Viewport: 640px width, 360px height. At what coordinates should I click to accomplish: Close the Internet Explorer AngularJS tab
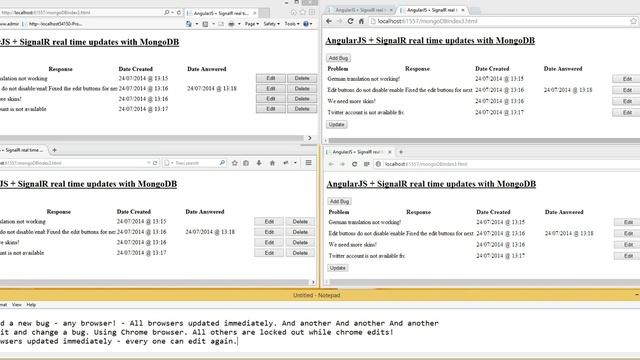point(255,13)
